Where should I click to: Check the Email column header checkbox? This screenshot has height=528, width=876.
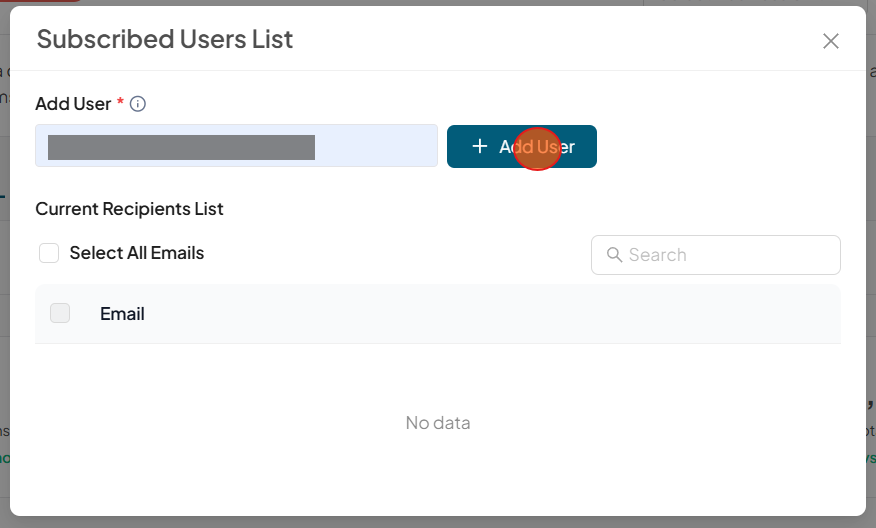click(60, 313)
